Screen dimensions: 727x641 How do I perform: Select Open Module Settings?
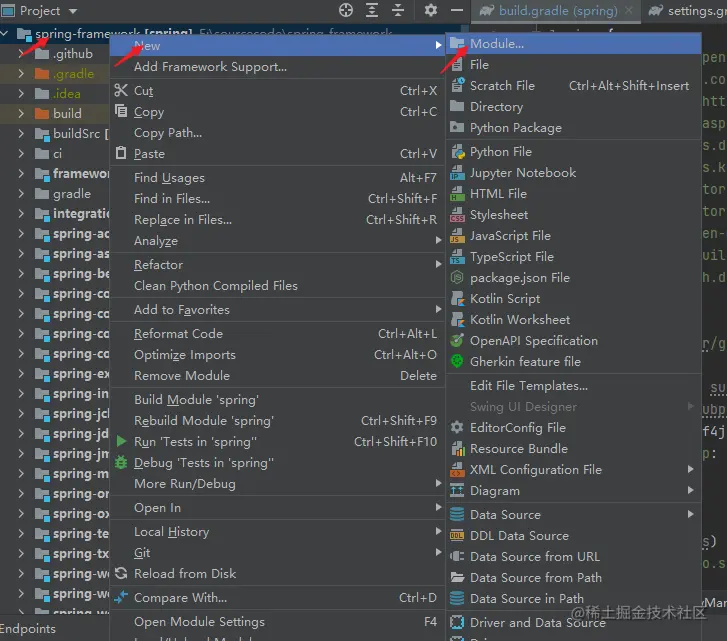(277, 622)
